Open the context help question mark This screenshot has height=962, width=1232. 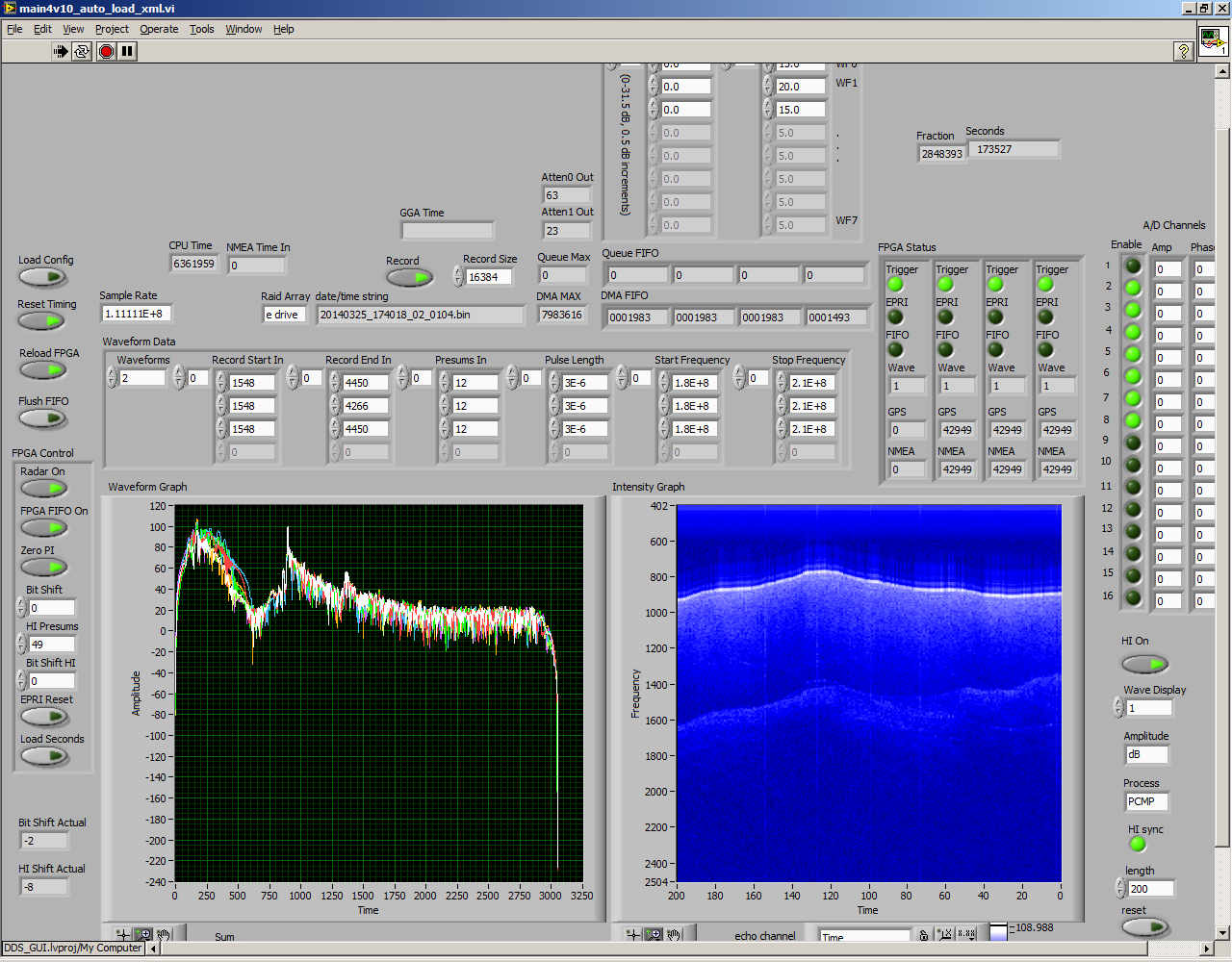[1184, 51]
